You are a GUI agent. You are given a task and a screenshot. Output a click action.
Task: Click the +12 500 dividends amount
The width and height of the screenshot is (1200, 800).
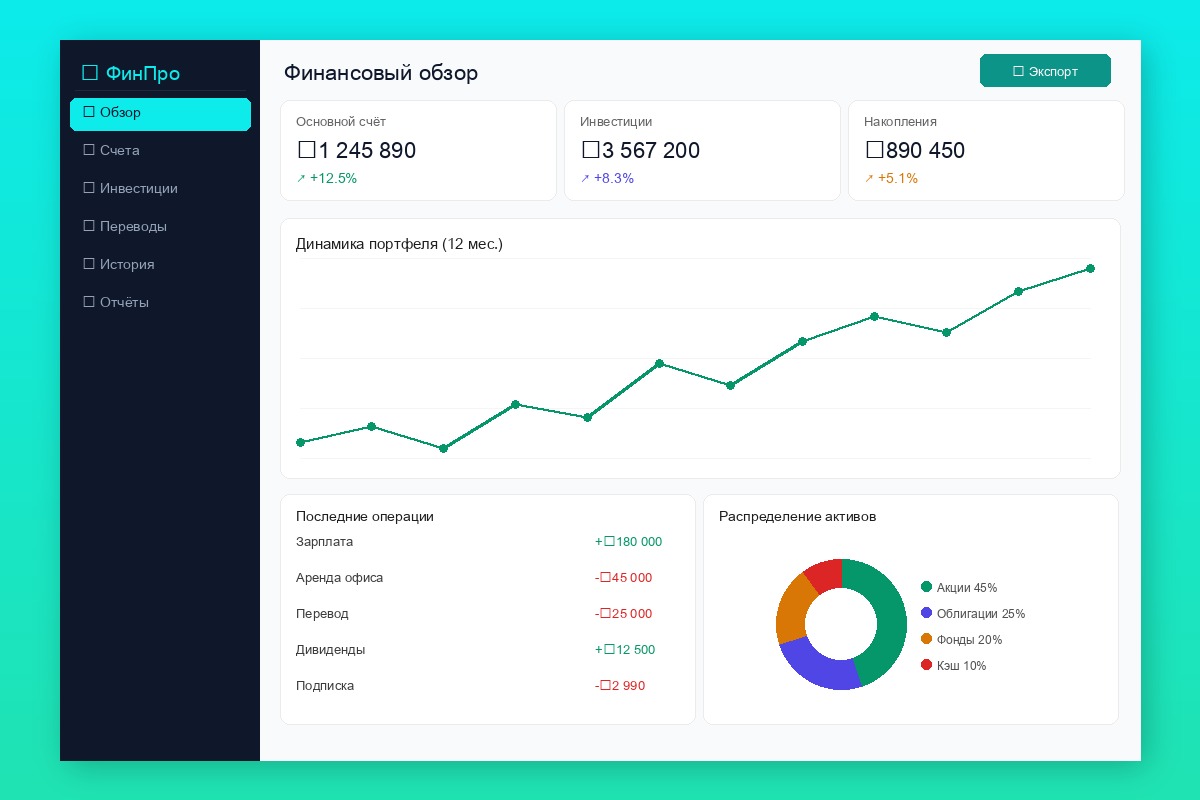(625, 650)
